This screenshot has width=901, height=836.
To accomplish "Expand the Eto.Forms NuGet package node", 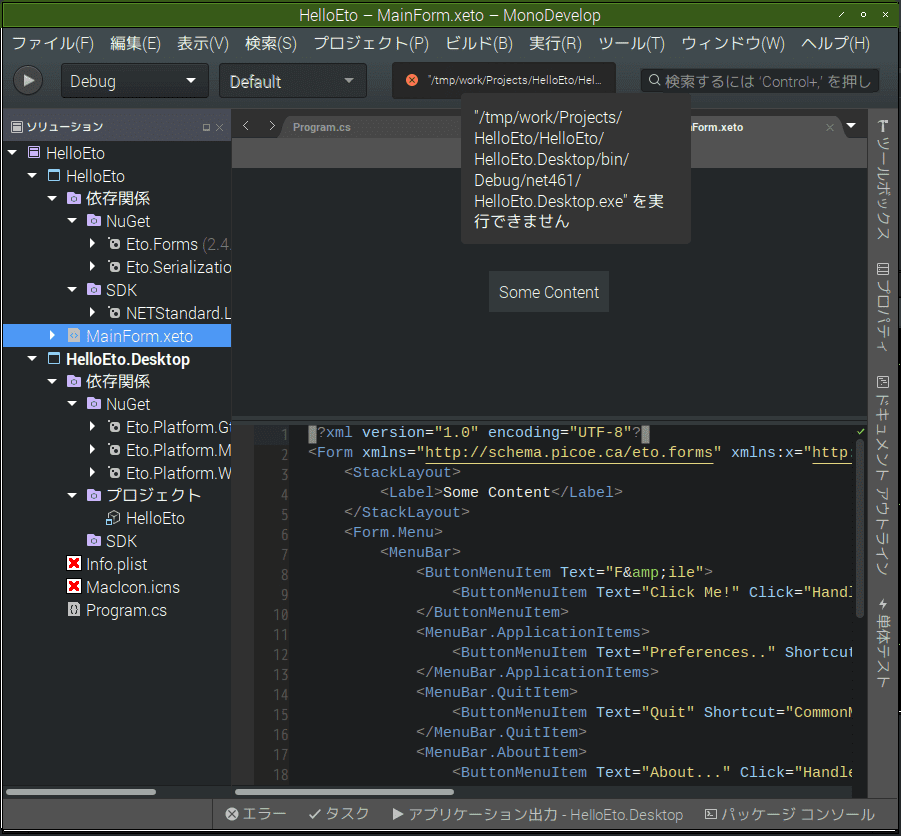I will point(92,244).
